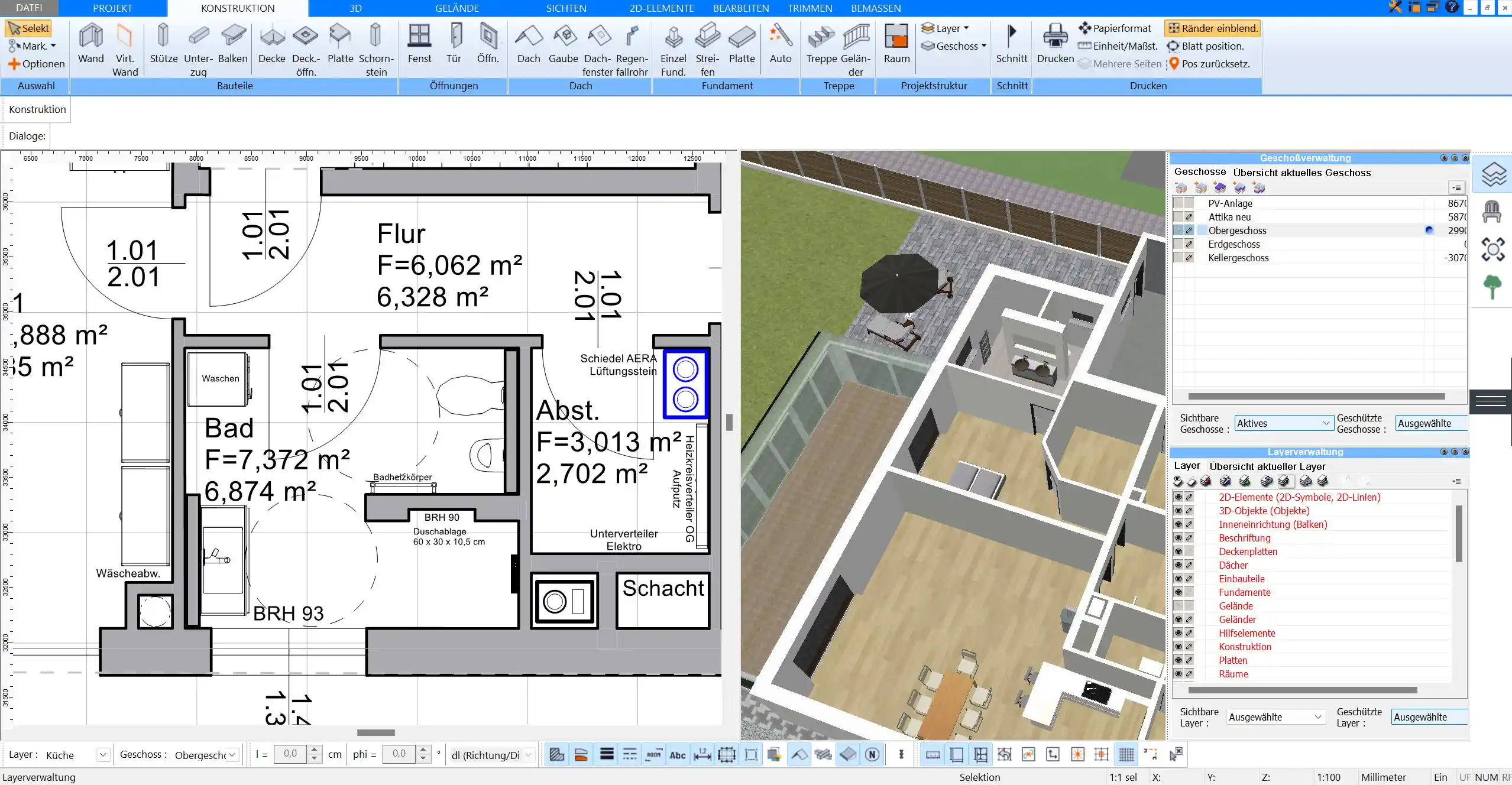
Task: Toggle visibility of Gelände layer
Action: pyautogui.click(x=1178, y=606)
